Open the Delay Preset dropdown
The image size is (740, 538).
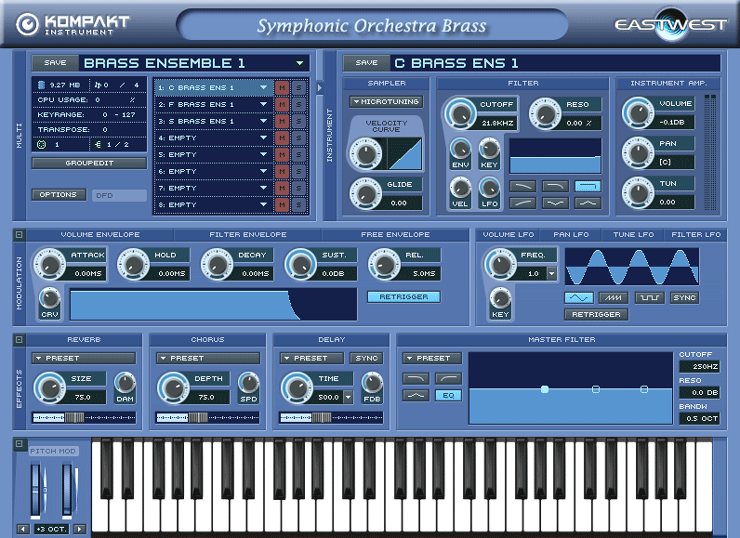312,358
